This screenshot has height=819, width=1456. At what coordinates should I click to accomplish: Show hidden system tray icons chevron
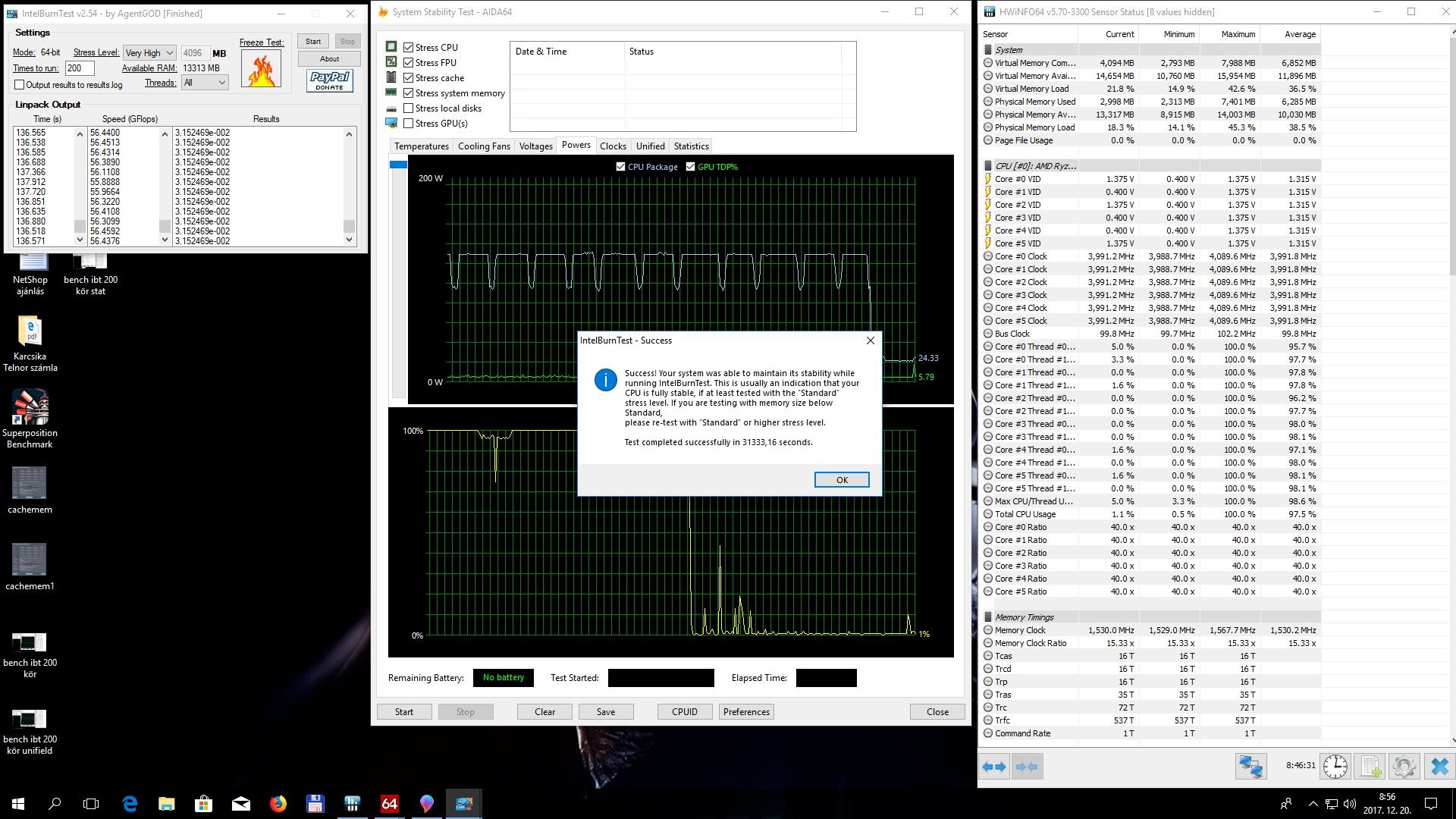pos(1313,804)
